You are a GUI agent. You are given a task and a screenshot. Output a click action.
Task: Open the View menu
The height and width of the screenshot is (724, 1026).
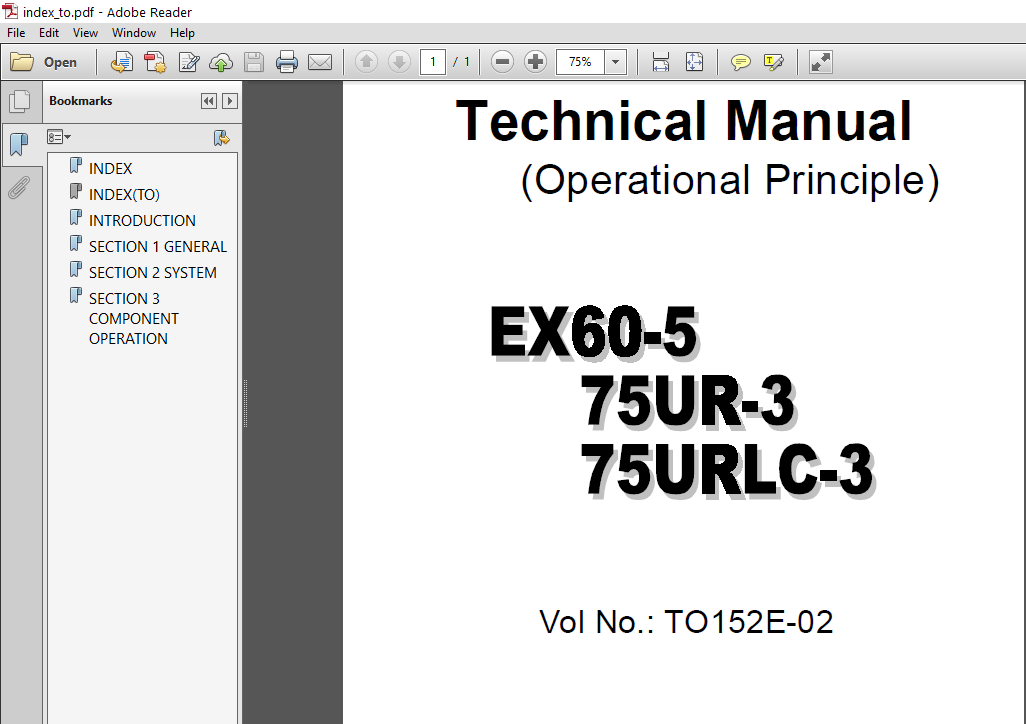point(85,33)
